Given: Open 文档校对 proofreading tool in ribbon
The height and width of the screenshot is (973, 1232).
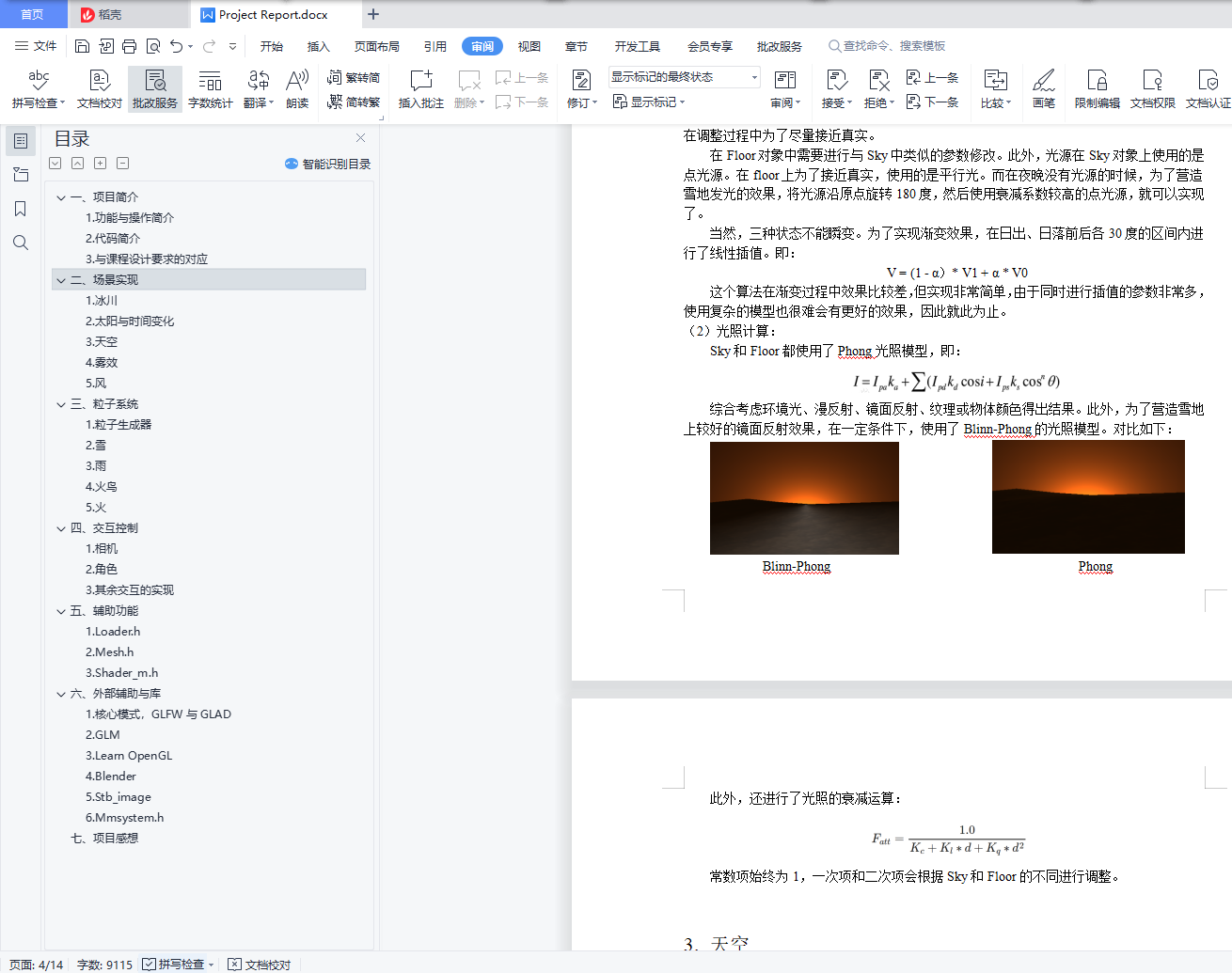Looking at the screenshot, I should pyautogui.click(x=100, y=89).
